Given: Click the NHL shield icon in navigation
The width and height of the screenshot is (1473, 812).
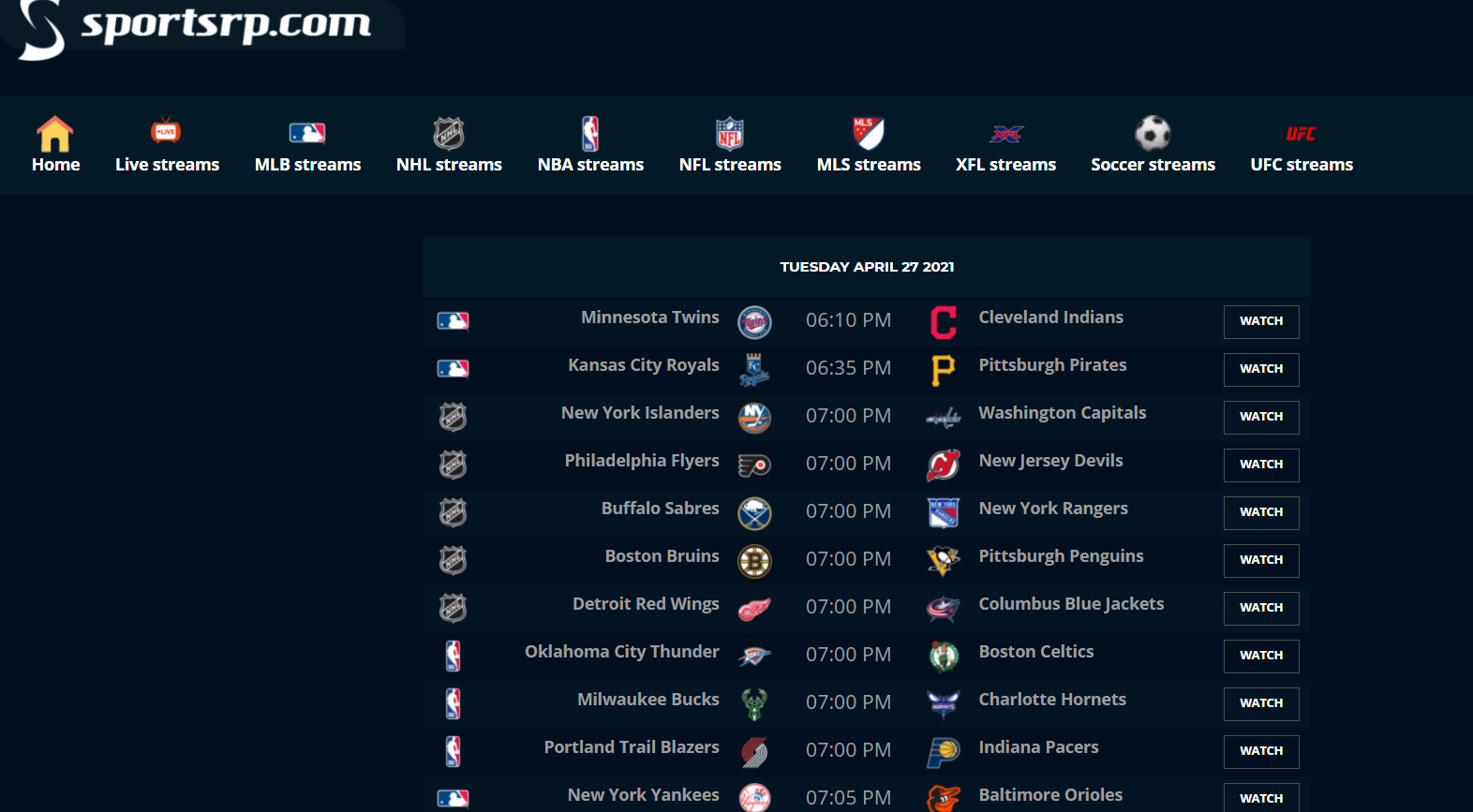Looking at the screenshot, I should (449, 134).
